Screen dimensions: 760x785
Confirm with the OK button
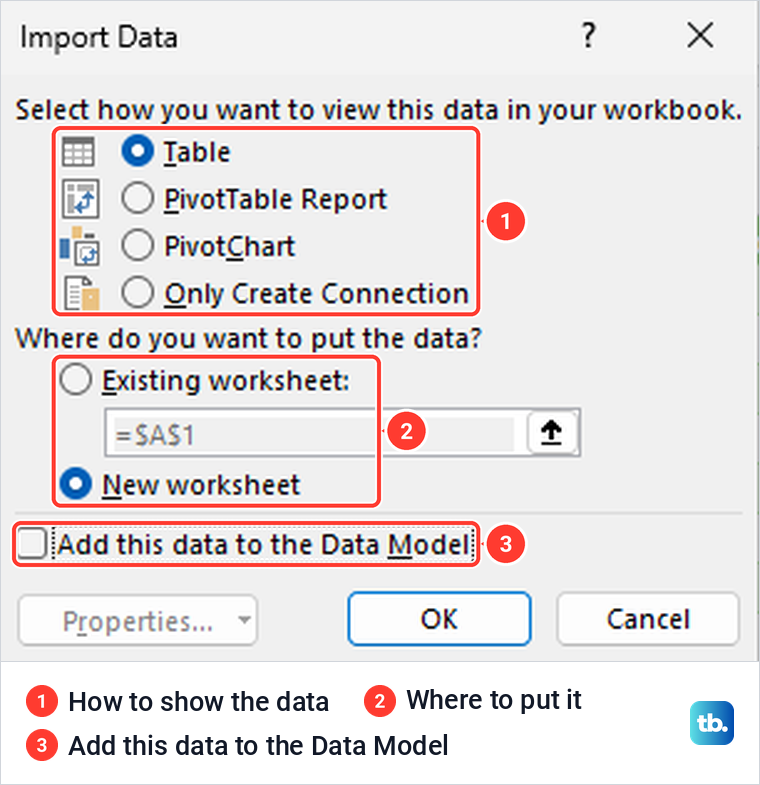pyautogui.click(x=439, y=619)
